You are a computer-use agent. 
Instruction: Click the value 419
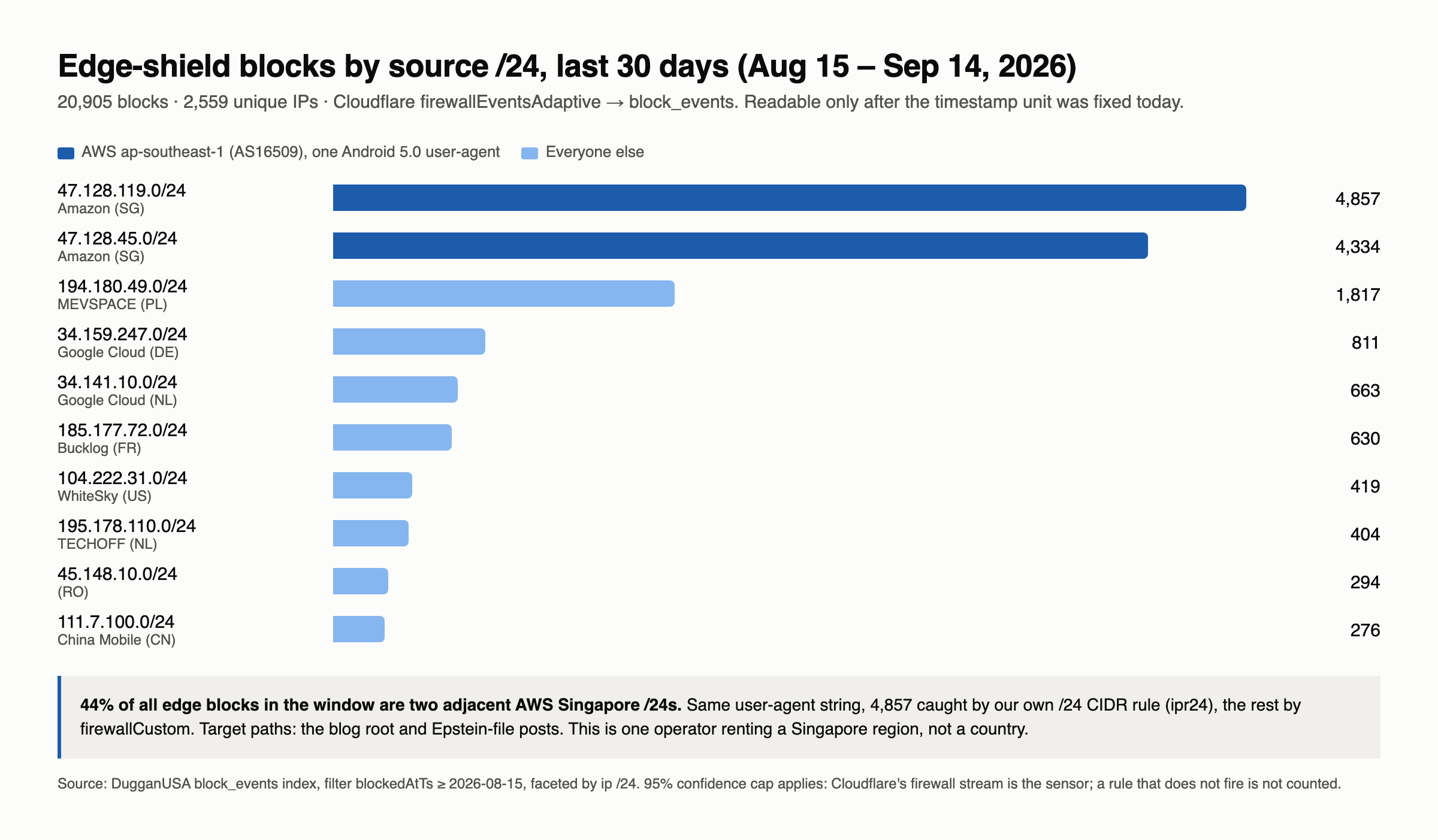pos(1365,487)
